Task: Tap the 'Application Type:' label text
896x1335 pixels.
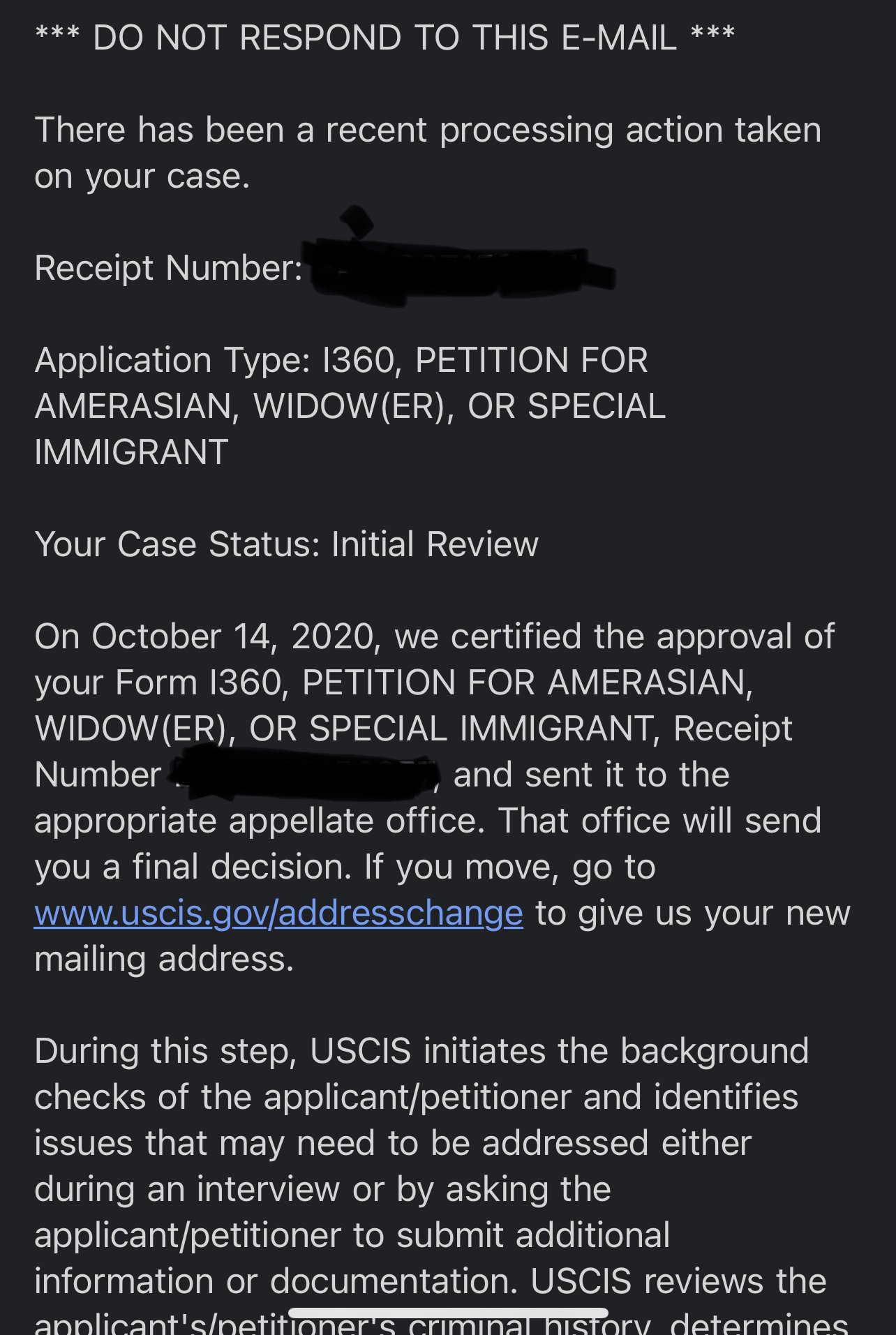Action: (172, 361)
